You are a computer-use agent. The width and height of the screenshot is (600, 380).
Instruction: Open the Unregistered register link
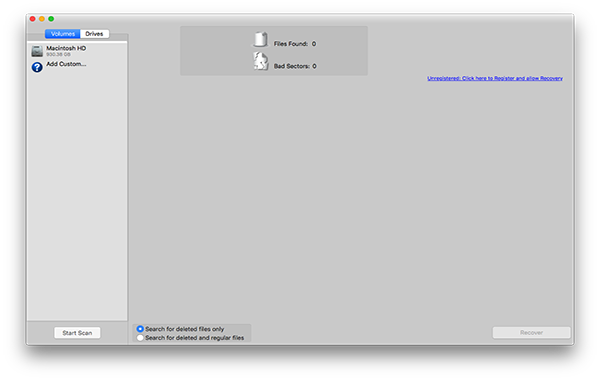495,78
